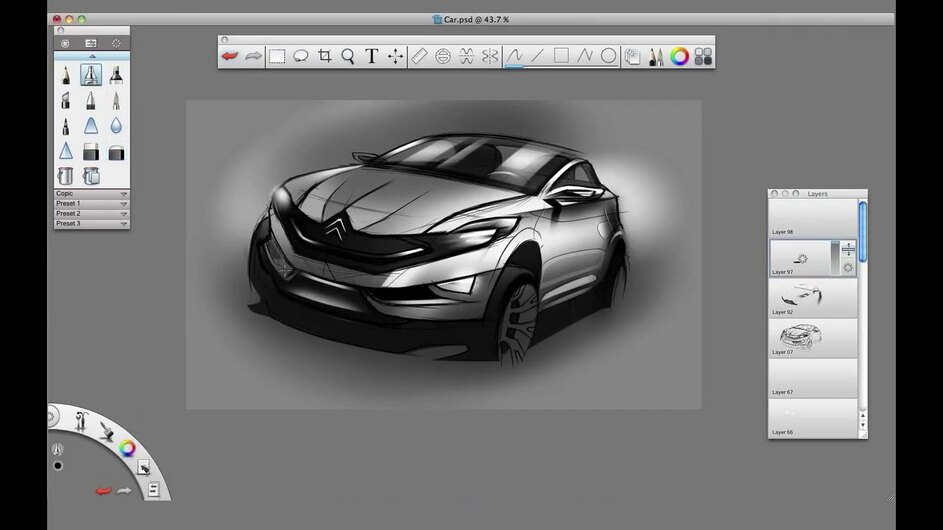Image resolution: width=943 pixels, height=530 pixels.
Task: Select the Soft Eraser
Action: coord(116,152)
